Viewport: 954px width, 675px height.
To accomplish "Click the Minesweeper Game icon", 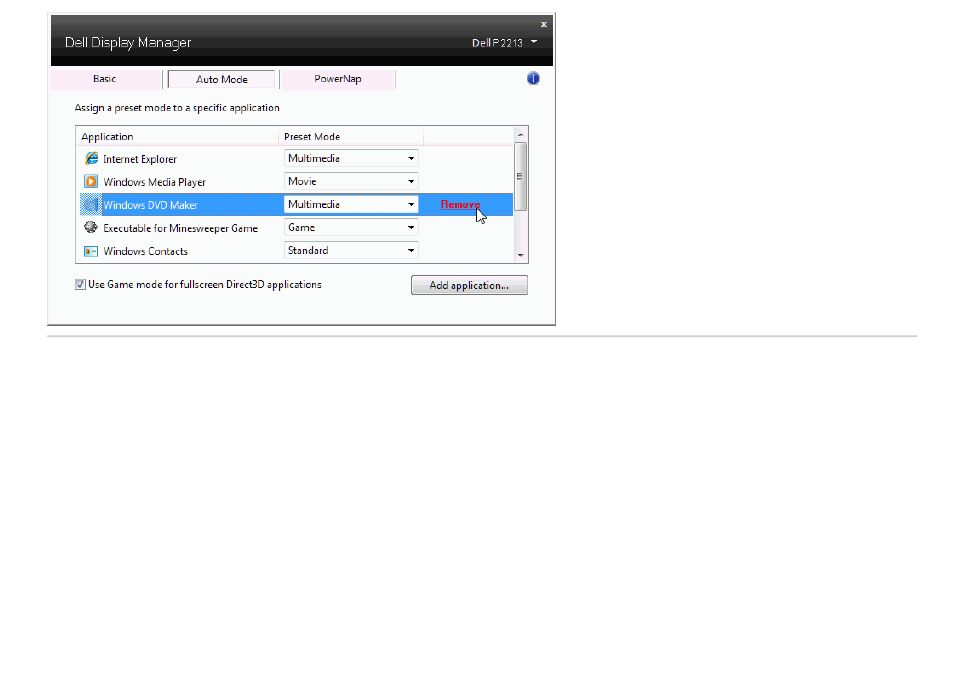I will (x=91, y=227).
